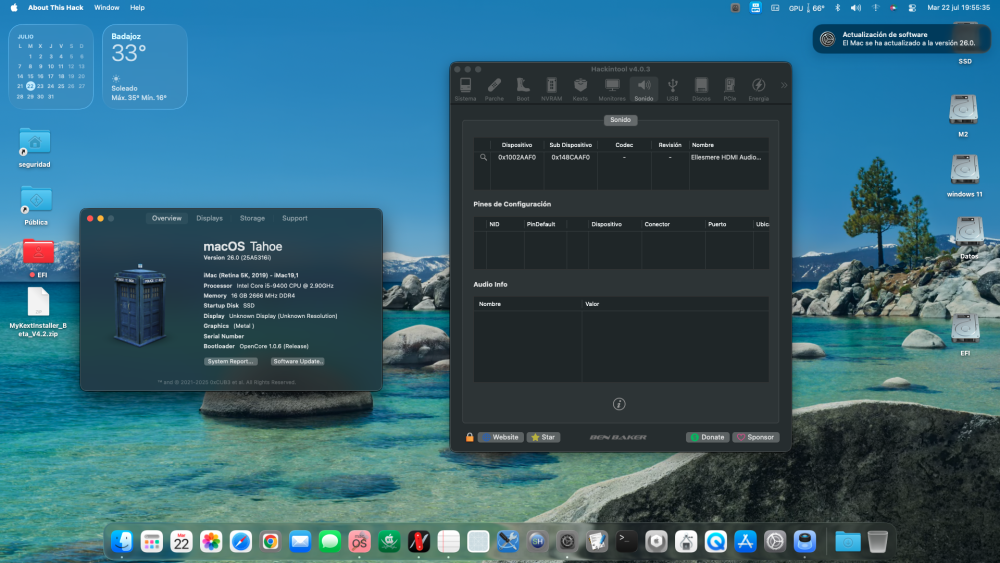Open the Energía section in Hackintool
The height and width of the screenshot is (563, 1000).
[759, 89]
